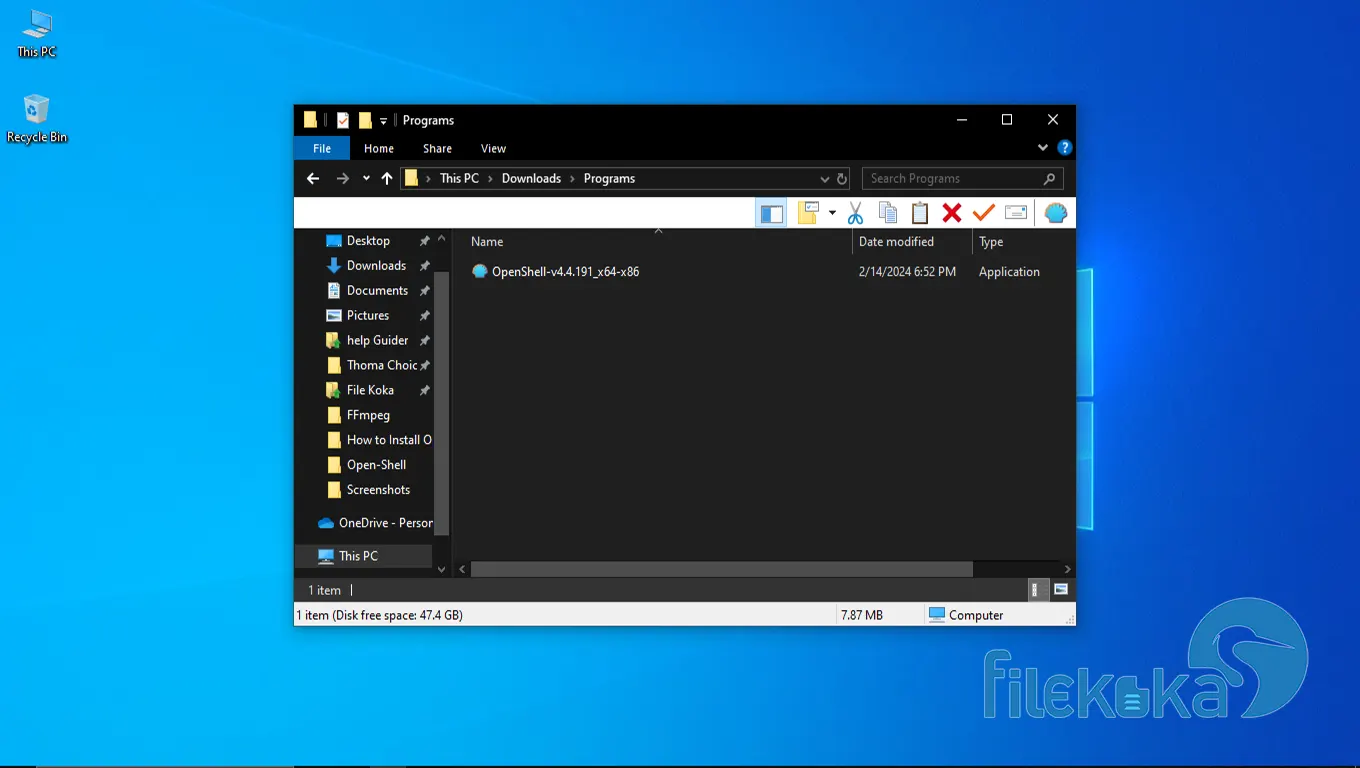Screen dimensions: 1360x768
Task: Switch to large thumbnails view icon
Action: [1061, 590]
